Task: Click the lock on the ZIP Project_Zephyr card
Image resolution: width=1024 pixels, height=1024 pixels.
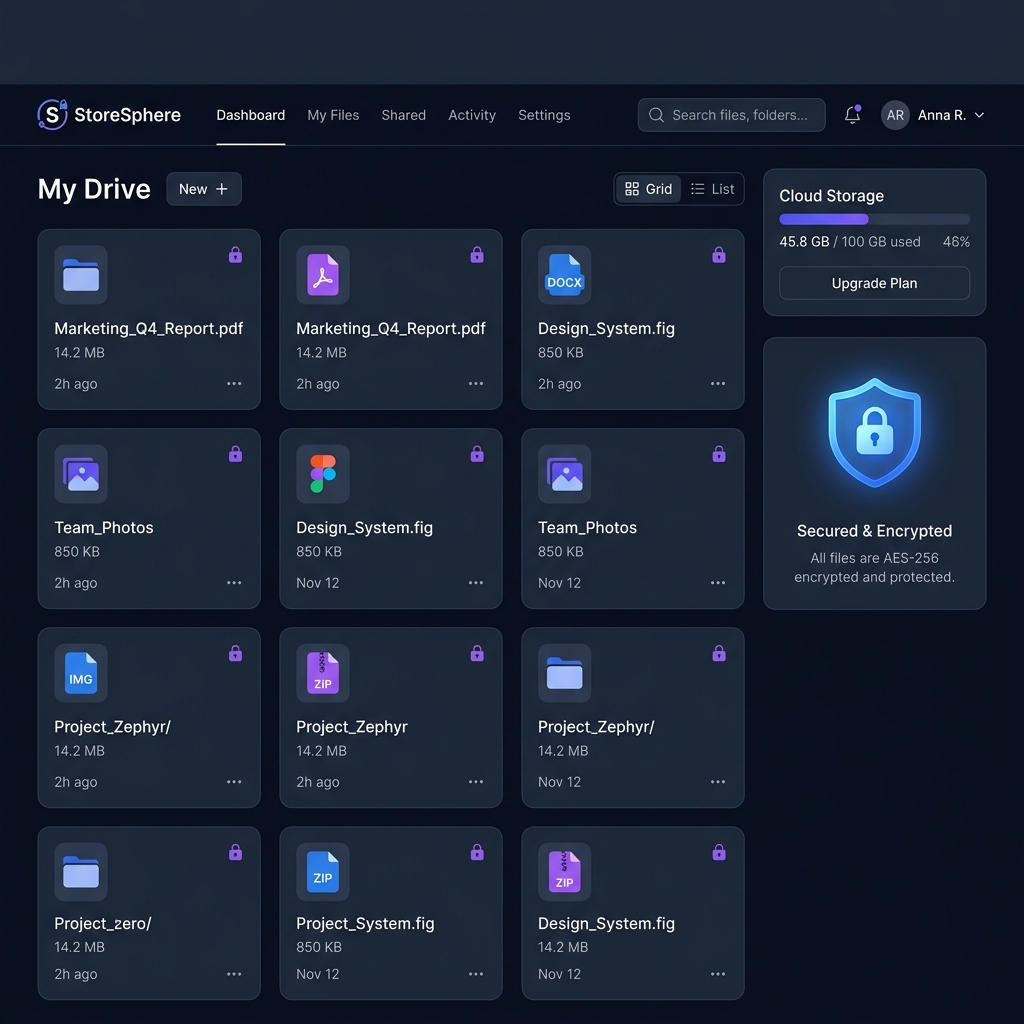Action: coord(477,653)
